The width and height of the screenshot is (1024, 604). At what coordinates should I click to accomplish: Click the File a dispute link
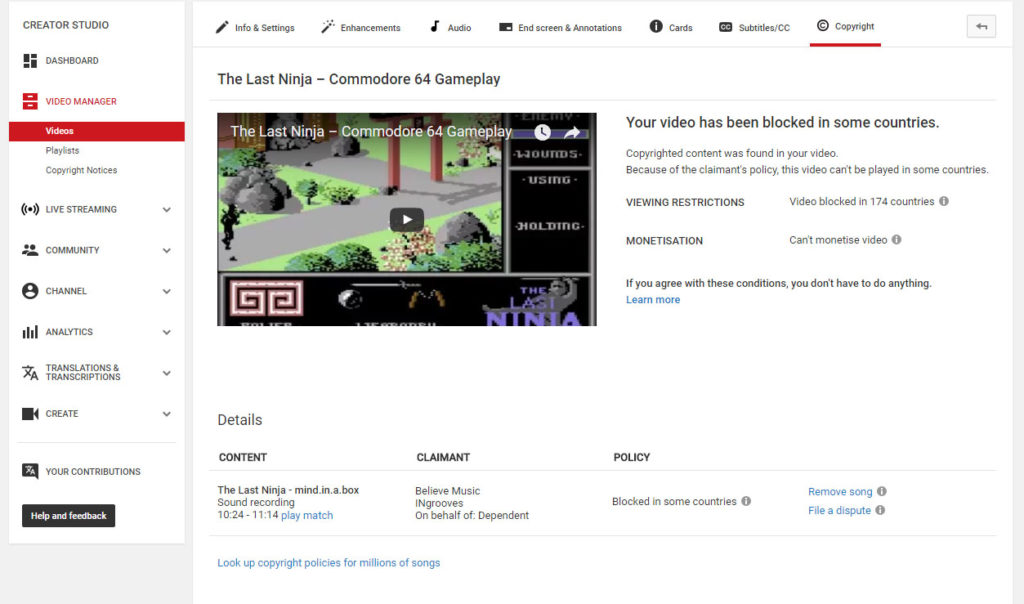[x=839, y=511]
